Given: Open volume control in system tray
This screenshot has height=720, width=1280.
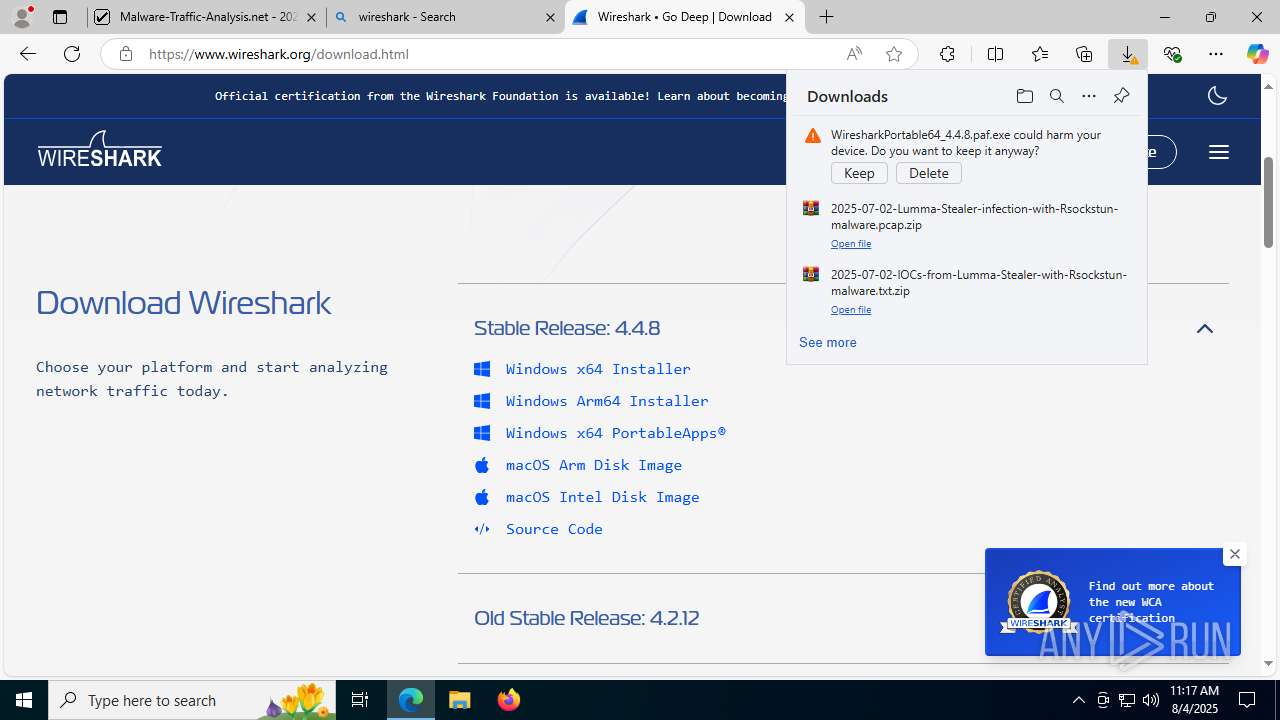Looking at the screenshot, I should 1151,700.
